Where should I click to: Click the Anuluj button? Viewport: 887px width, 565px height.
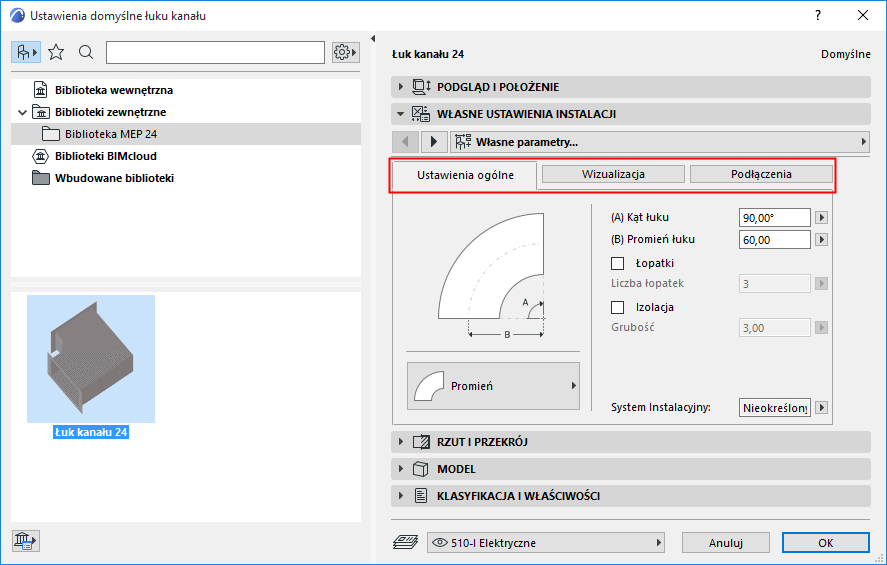click(x=726, y=542)
